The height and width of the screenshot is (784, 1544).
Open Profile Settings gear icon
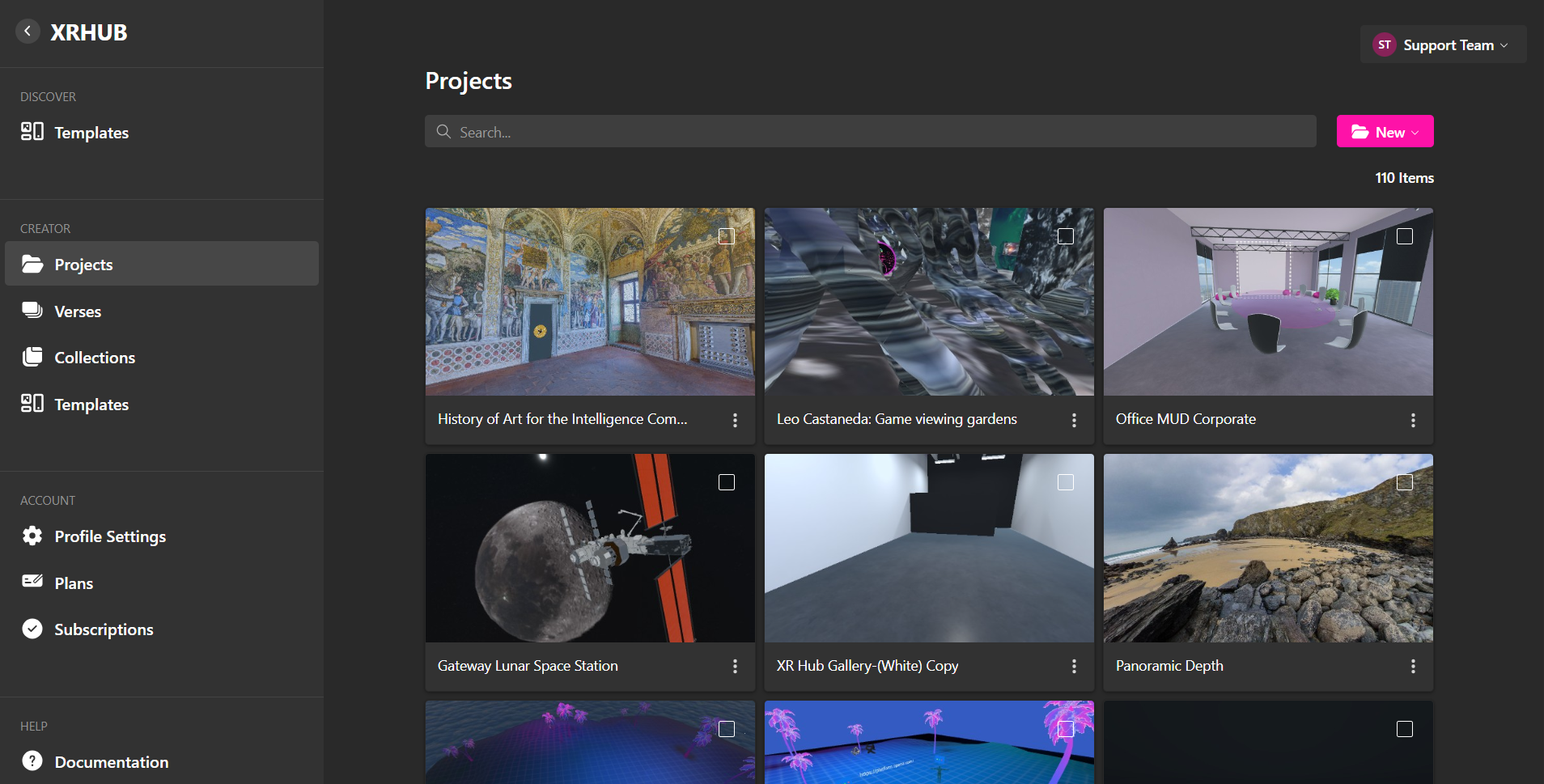click(x=32, y=536)
